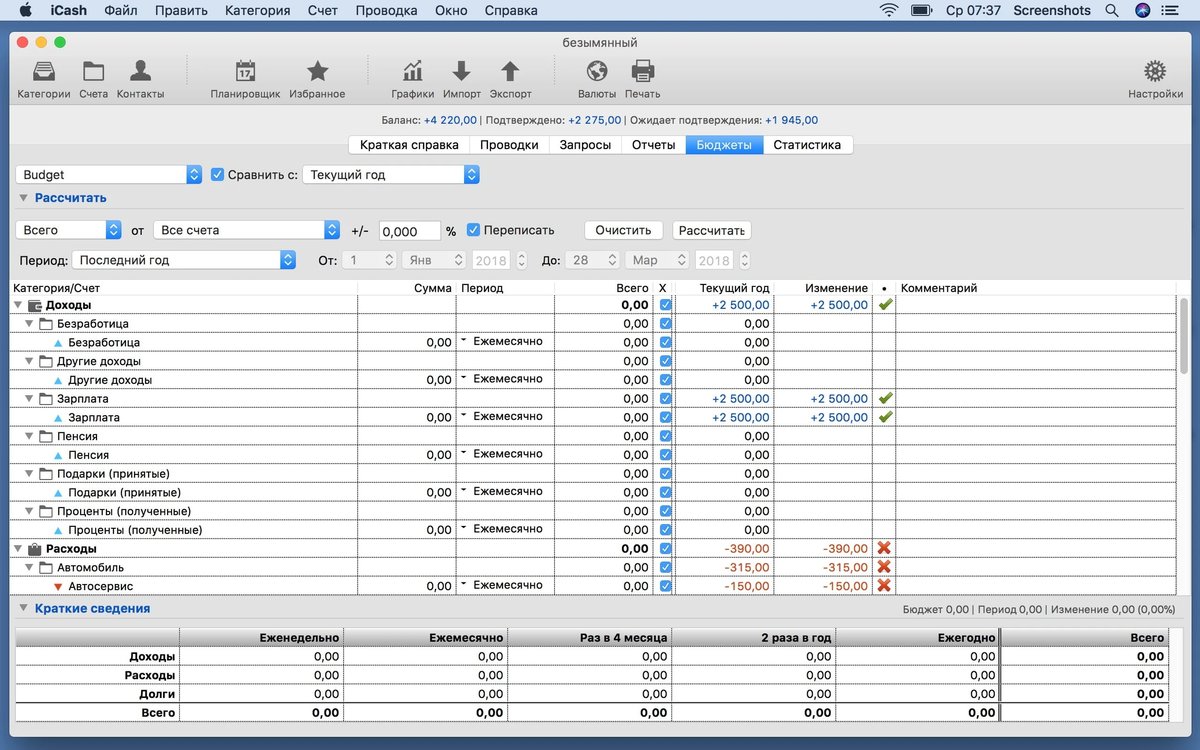Switch to the Проводки tab

[x=509, y=145]
